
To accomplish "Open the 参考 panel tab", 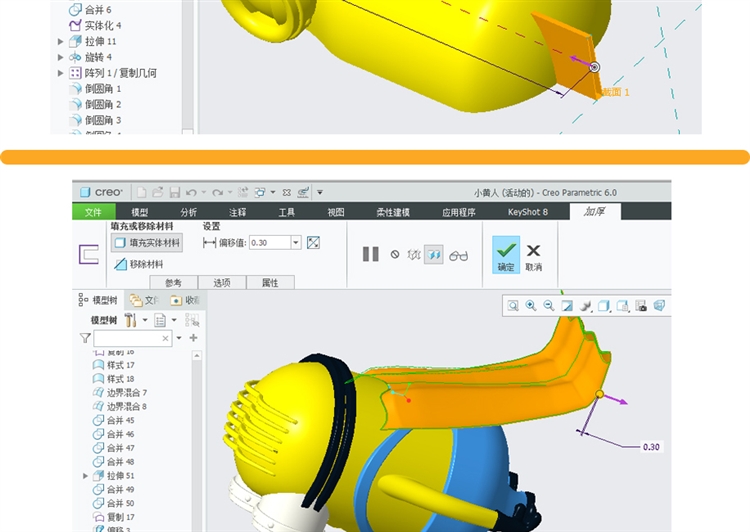I will [174, 283].
